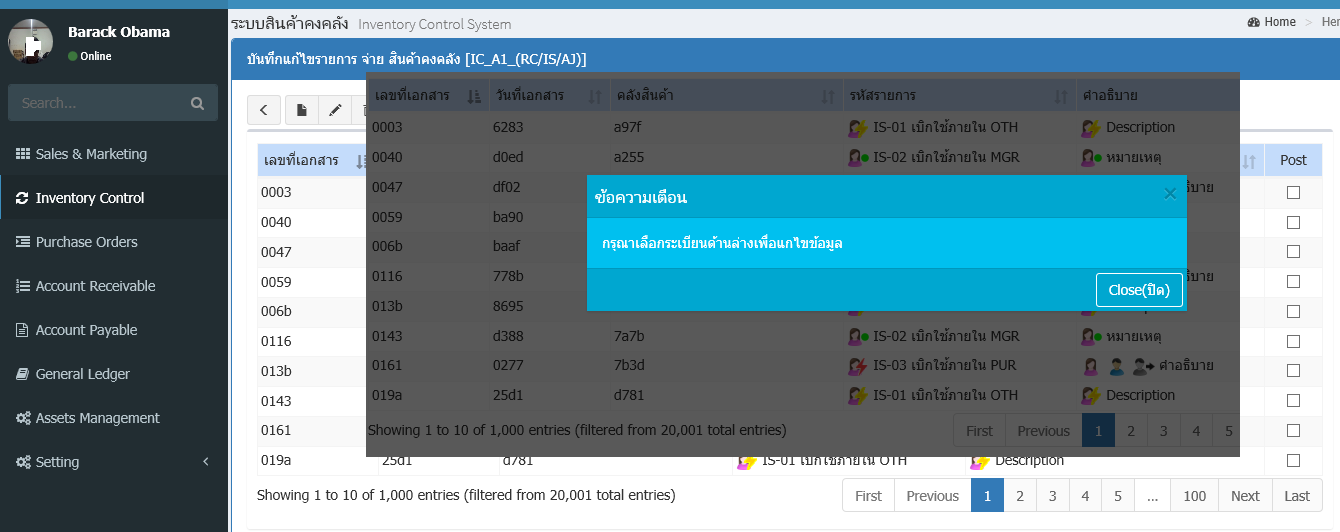Screen dimensions: 1340x532
Task: Click the Sales & Marketing grid icon
Action: (23, 154)
